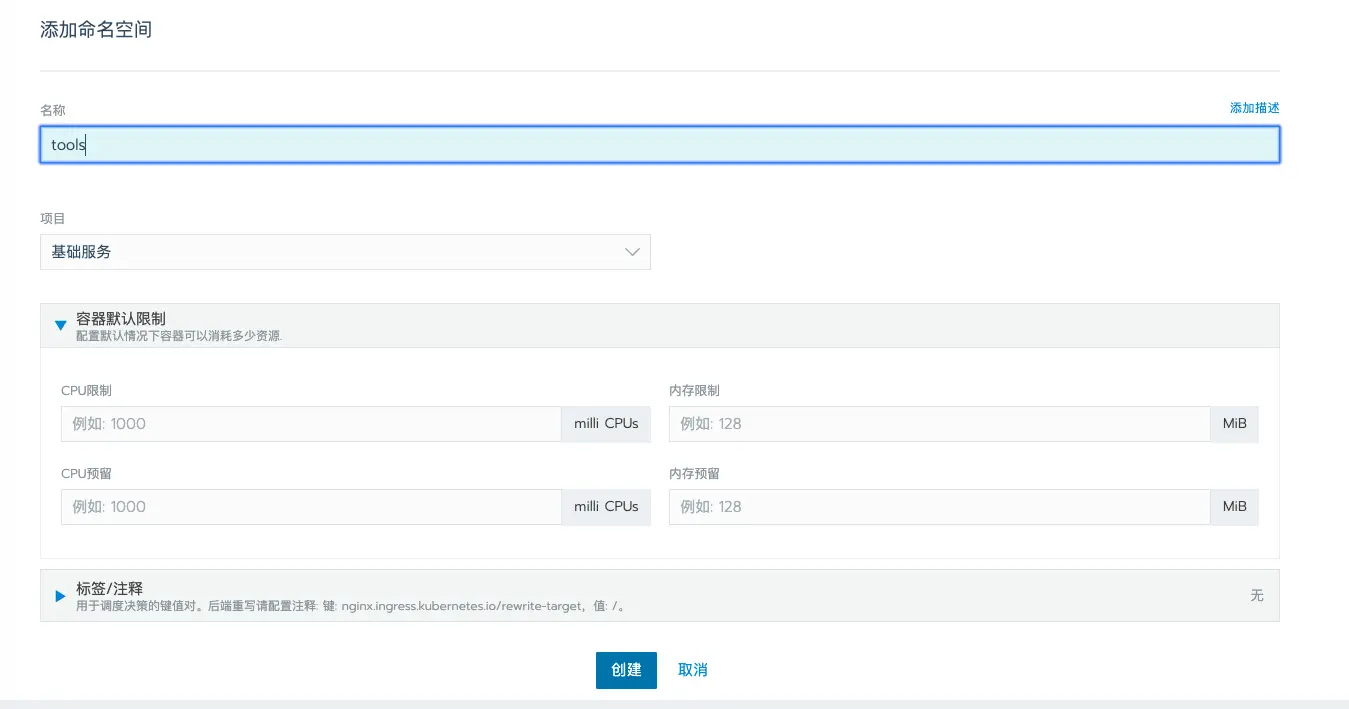Click the name field containing "tools"
The height and width of the screenshot is (709, 1349).
point(659,145)
